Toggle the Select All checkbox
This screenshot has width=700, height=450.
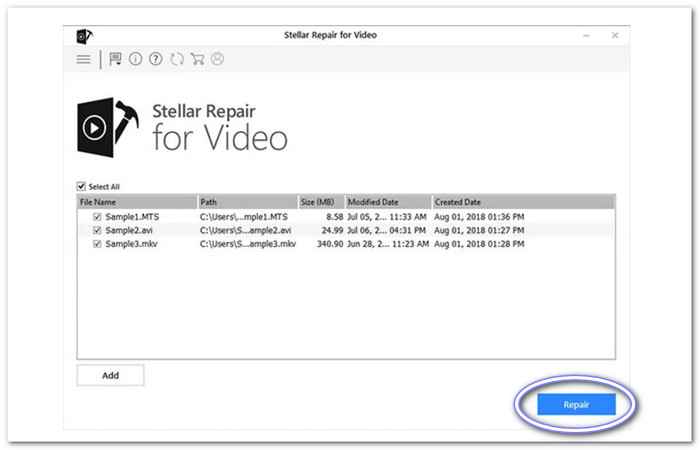(x=81, y=186)
